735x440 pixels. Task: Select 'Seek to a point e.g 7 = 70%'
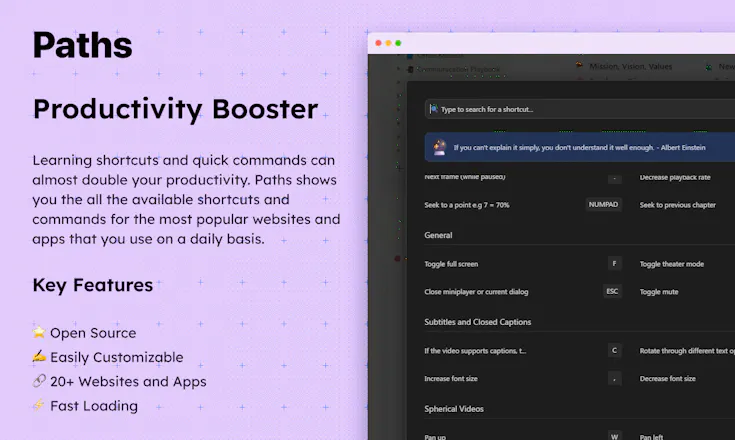[x=467, y=205]
